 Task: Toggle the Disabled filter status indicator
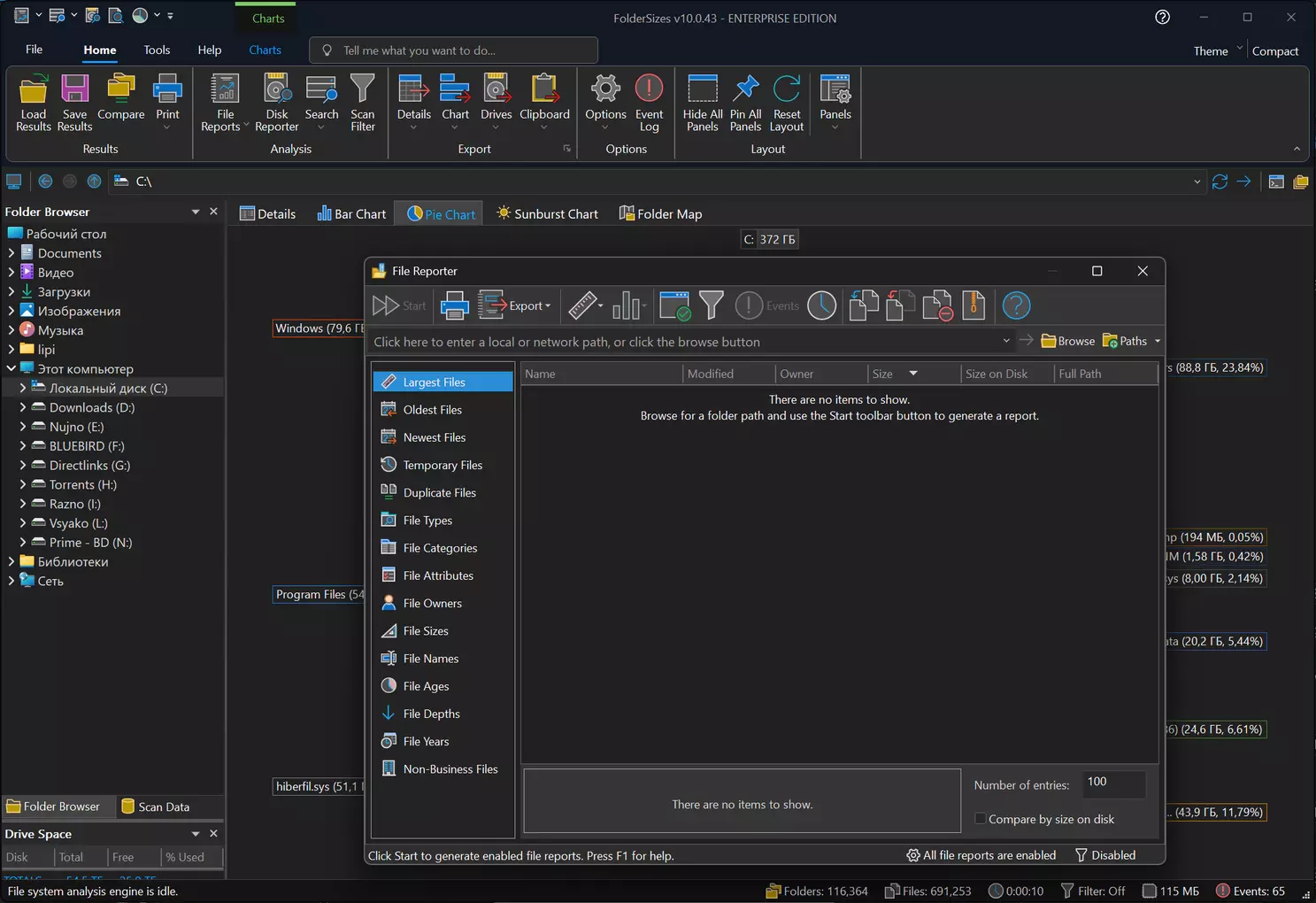[x=1105, y=855]
